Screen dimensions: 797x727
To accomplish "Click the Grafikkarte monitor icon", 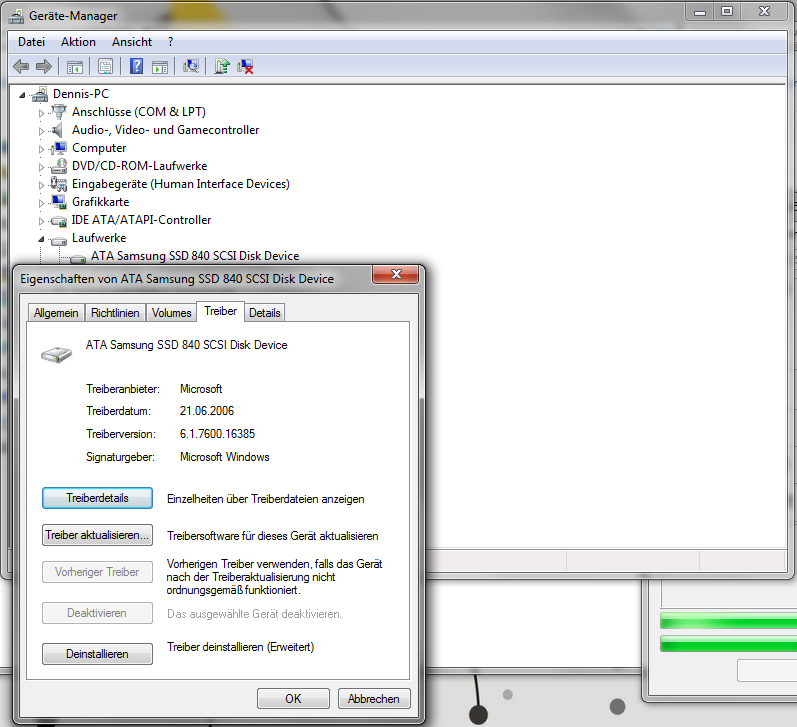I will (59, 202).
